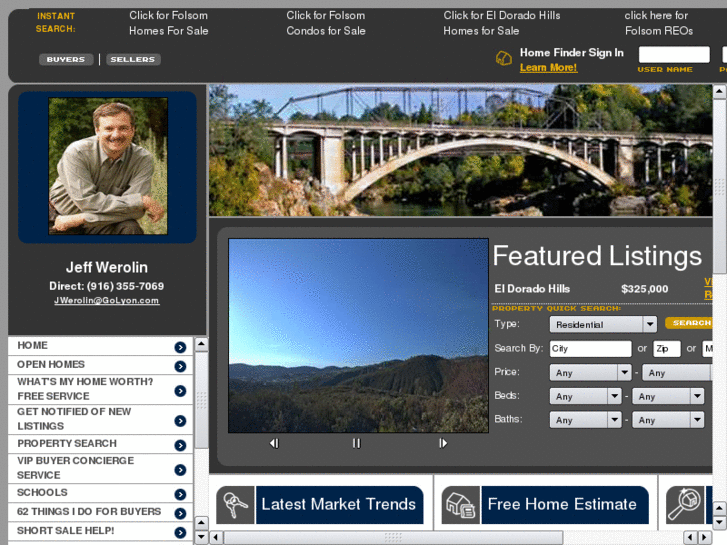Click the arrow icon next to SCHOOLS
The height and width of the screenshot is (545, 727).
click(x=180, y=494)
